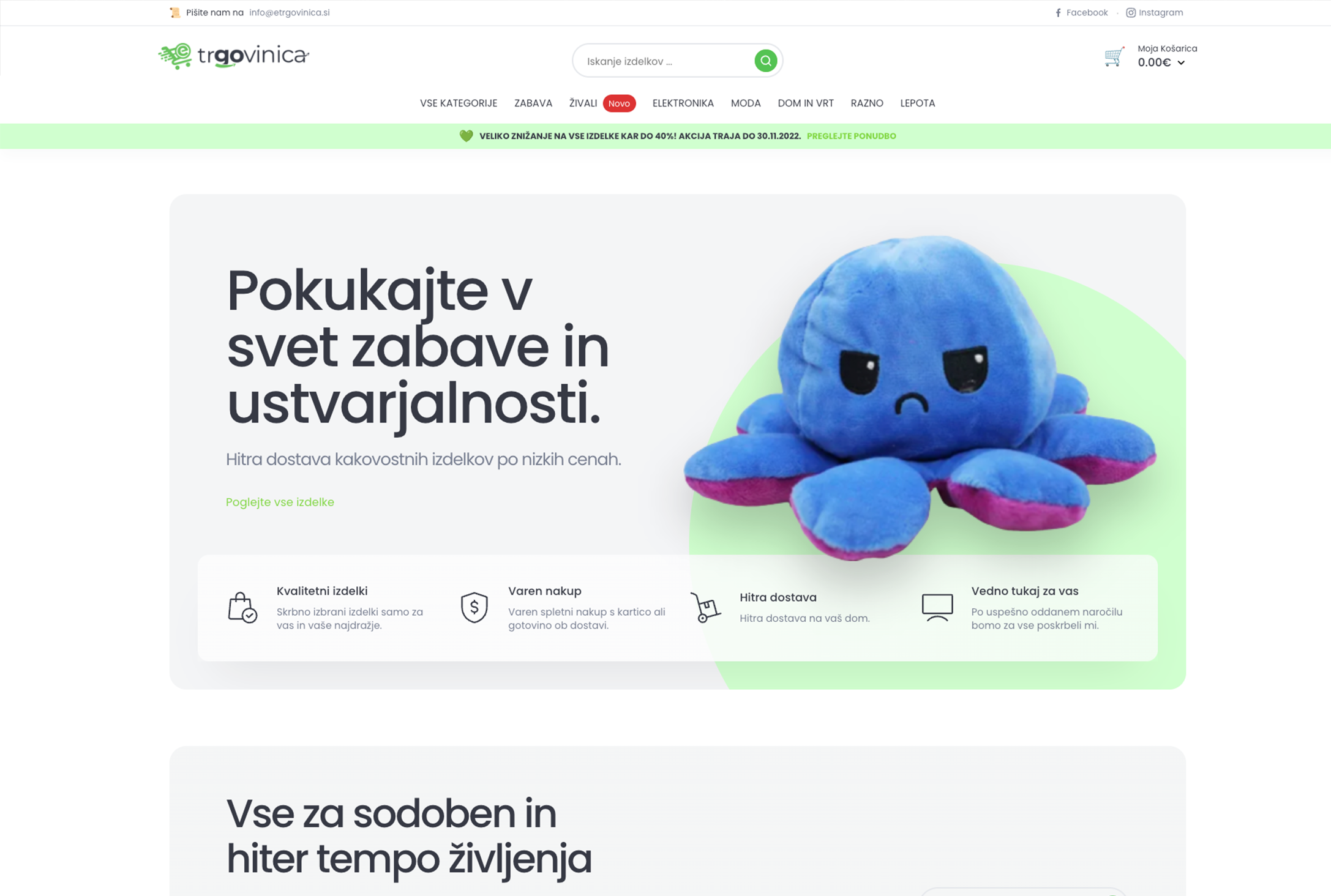Click the etrgovinica logo
1331x896 pixels.
pos(233,56)
